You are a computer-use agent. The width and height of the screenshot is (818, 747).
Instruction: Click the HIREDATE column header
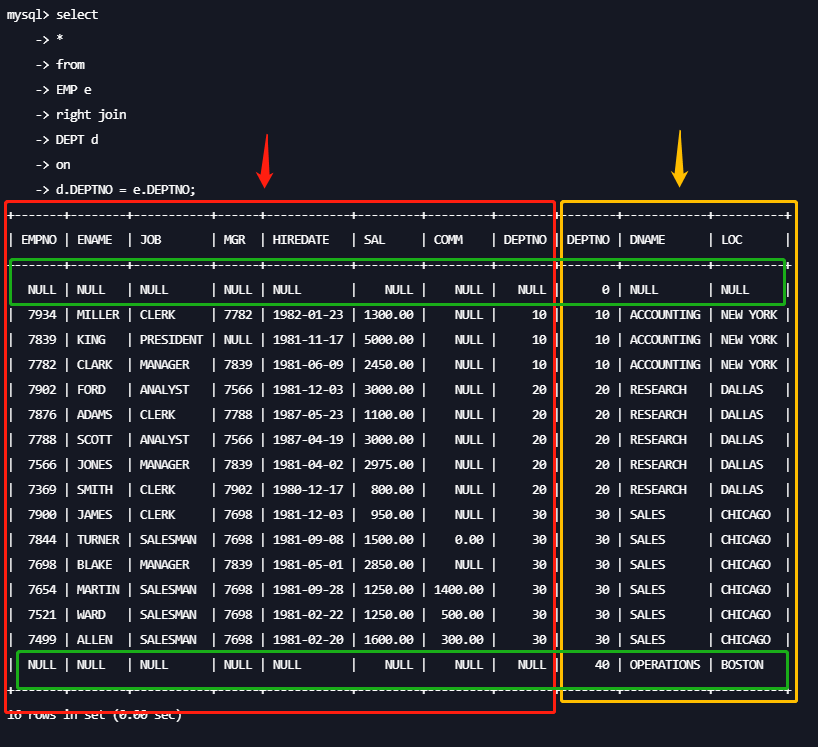pos(303,240)
